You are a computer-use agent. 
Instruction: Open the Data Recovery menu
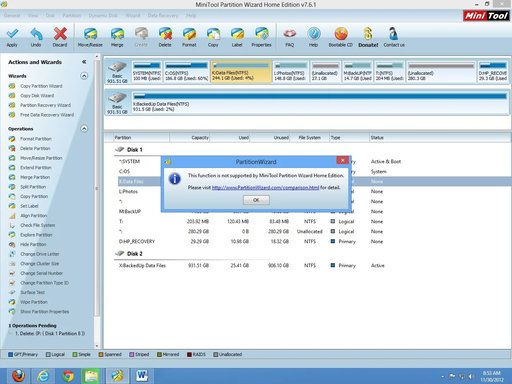163,16
